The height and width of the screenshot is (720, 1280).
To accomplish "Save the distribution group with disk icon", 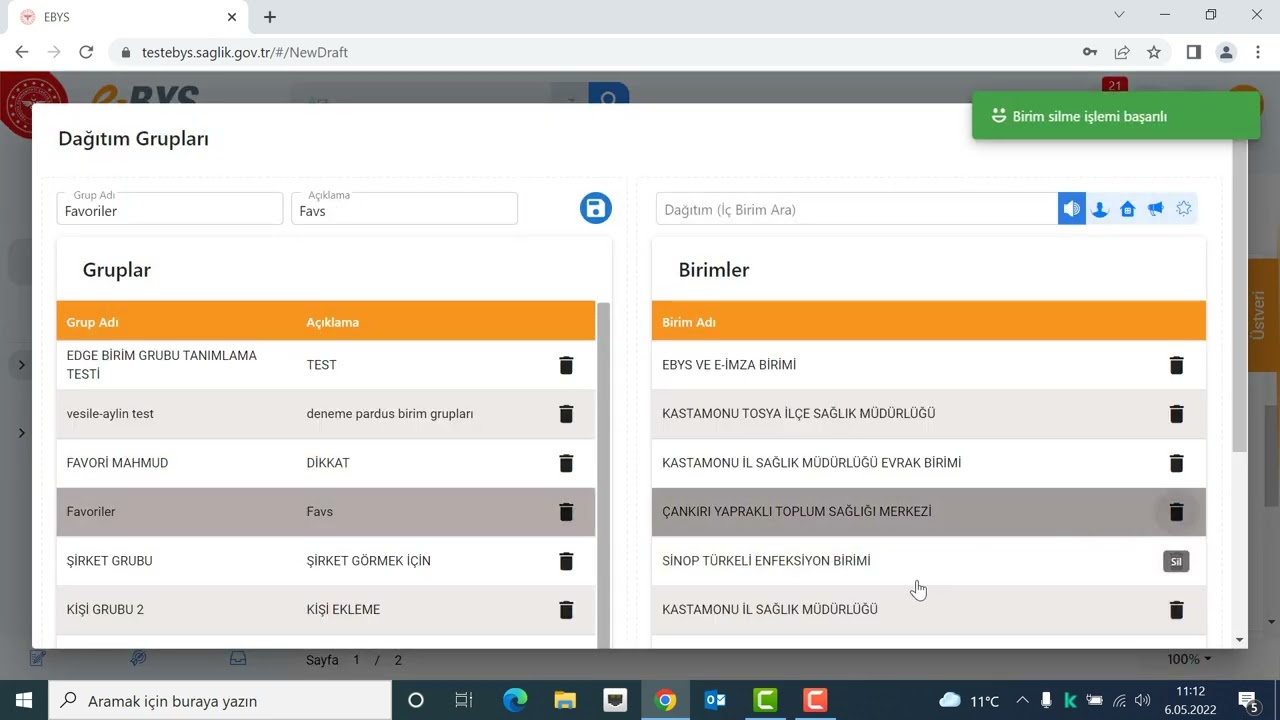I will pyautogui.click(x=595, y=208).
